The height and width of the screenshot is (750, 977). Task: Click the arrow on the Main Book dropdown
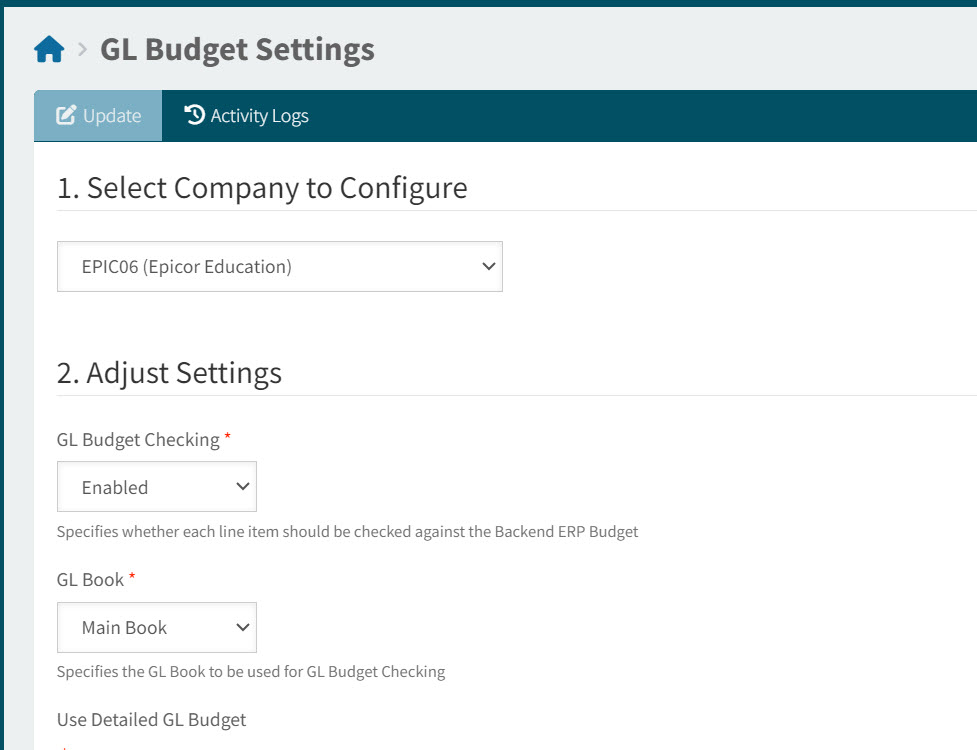click(242, 627)
